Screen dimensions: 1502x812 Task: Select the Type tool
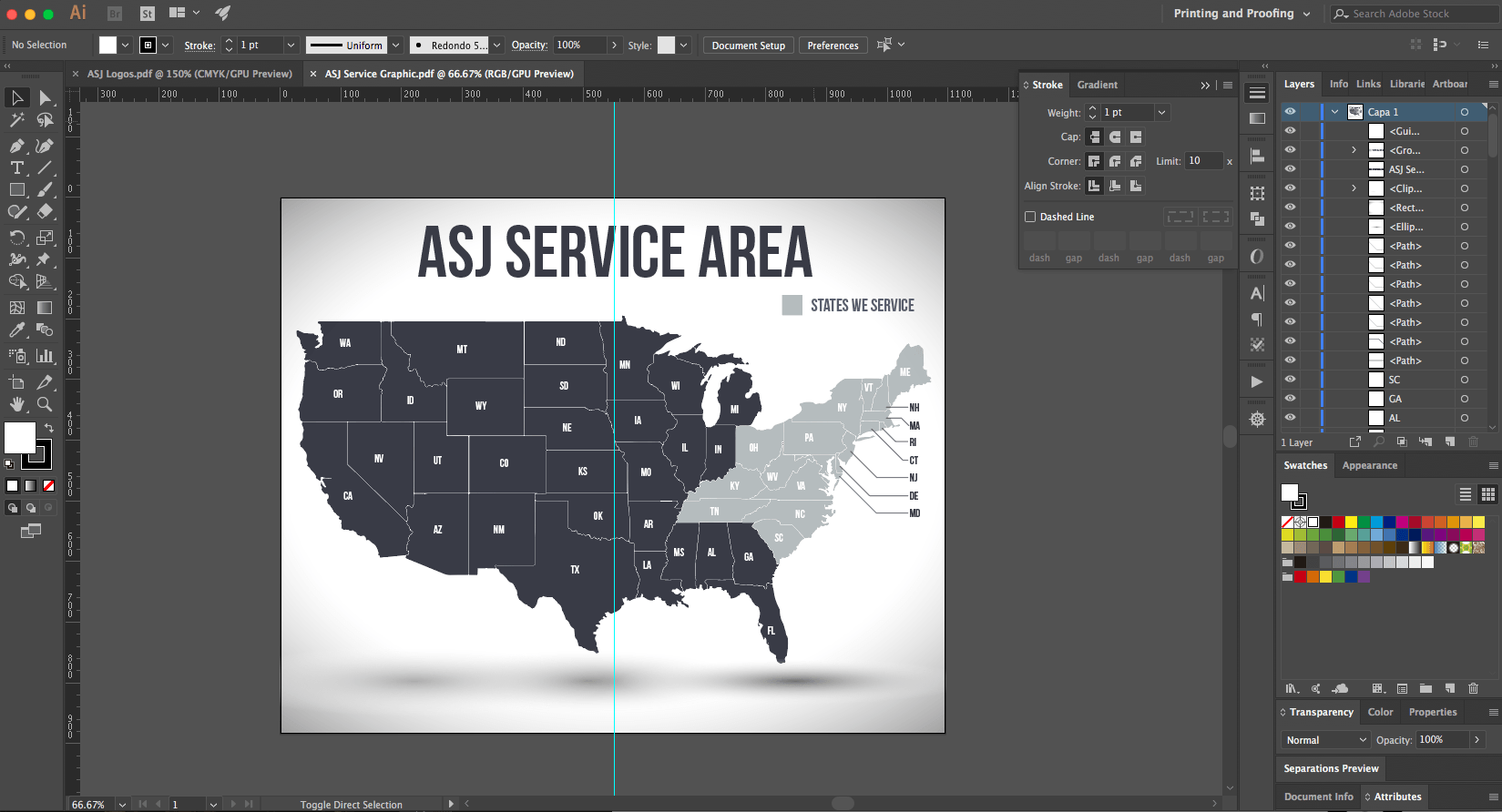coord(16,167)
